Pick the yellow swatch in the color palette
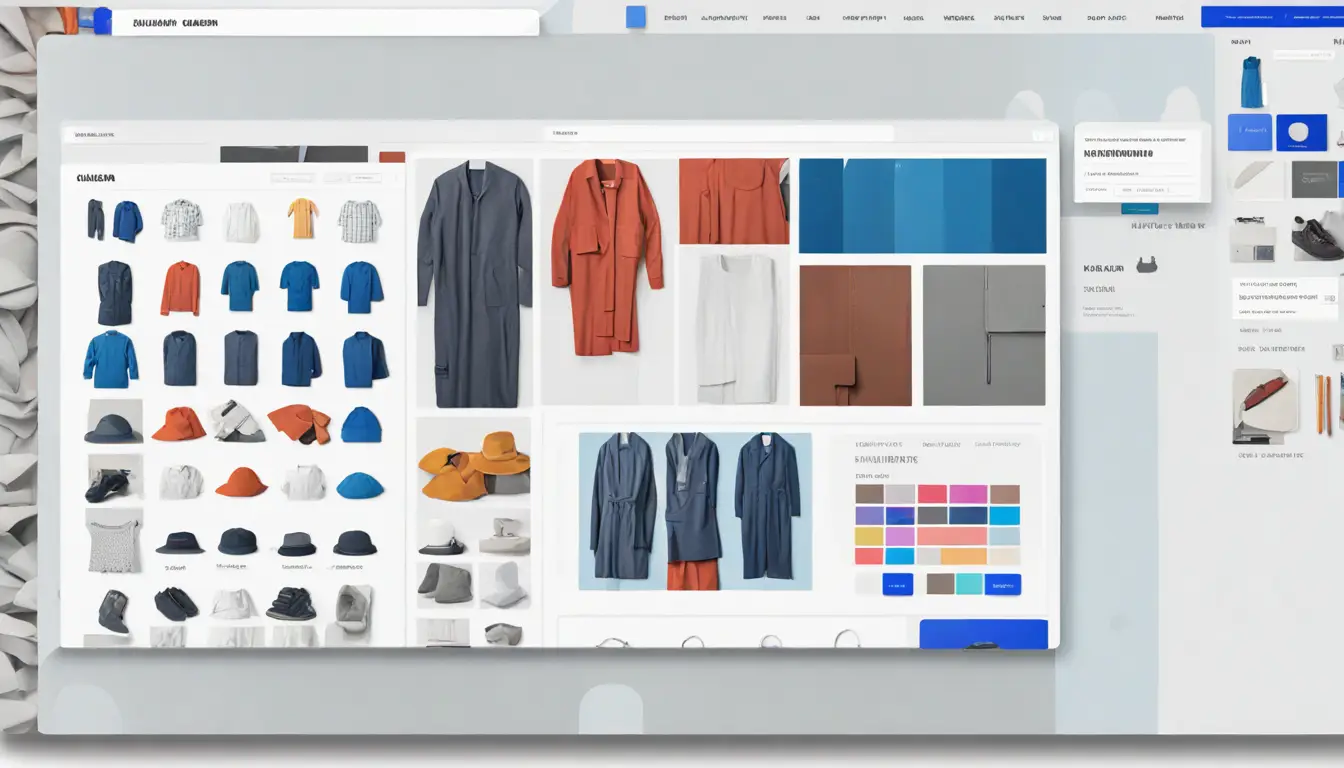1344x768 pixels. coord(869,536)
